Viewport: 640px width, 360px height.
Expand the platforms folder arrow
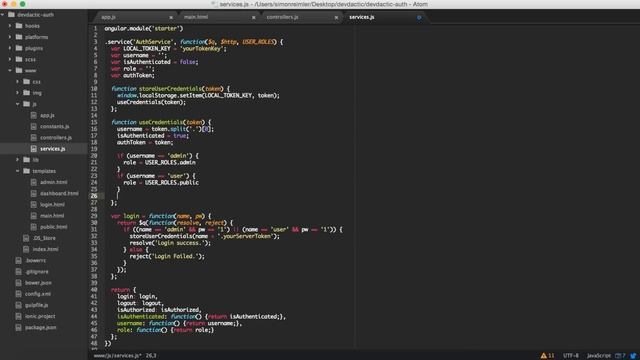[x=10, y=37]
